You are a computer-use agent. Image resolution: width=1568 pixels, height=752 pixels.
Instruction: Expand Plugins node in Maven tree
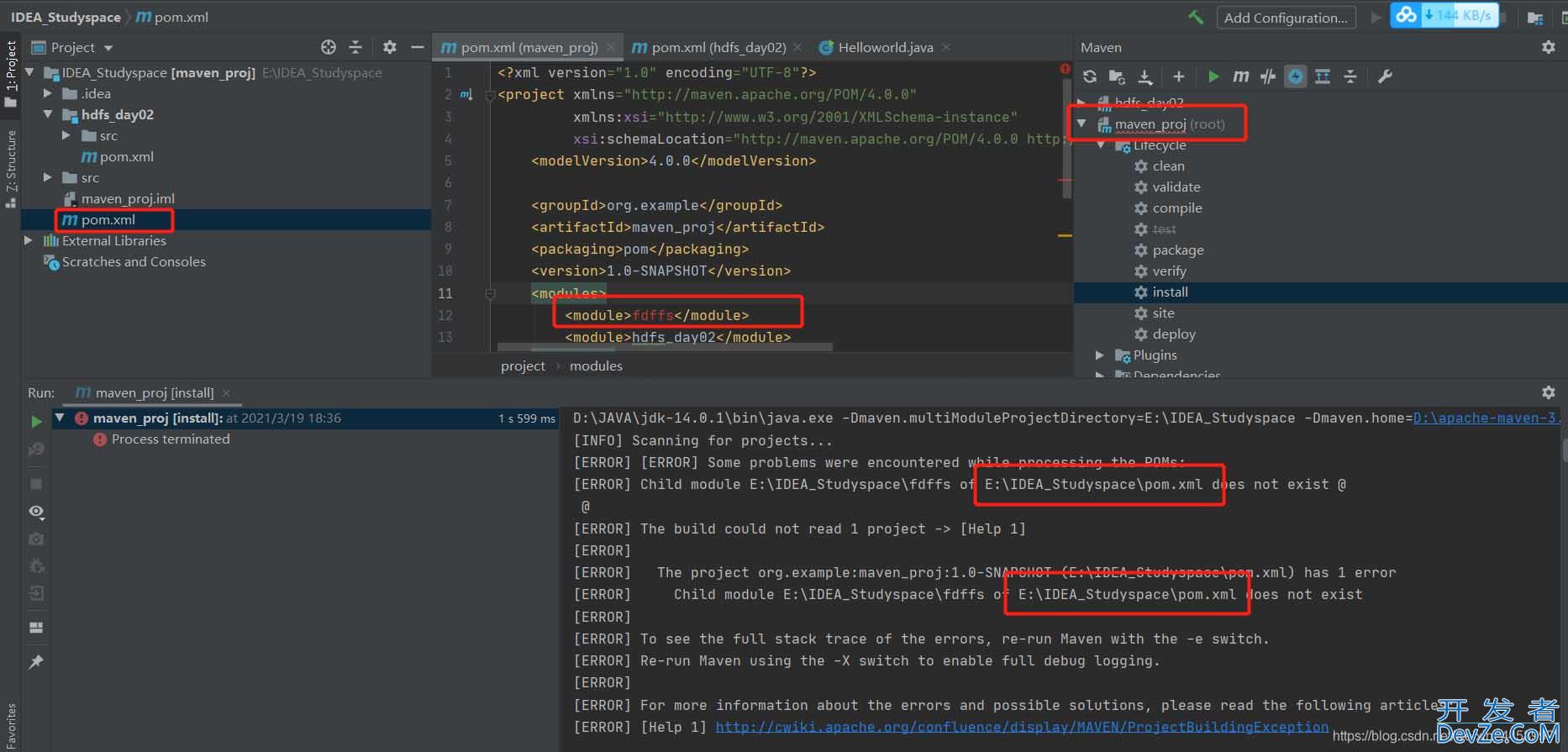pos(1100,355)
